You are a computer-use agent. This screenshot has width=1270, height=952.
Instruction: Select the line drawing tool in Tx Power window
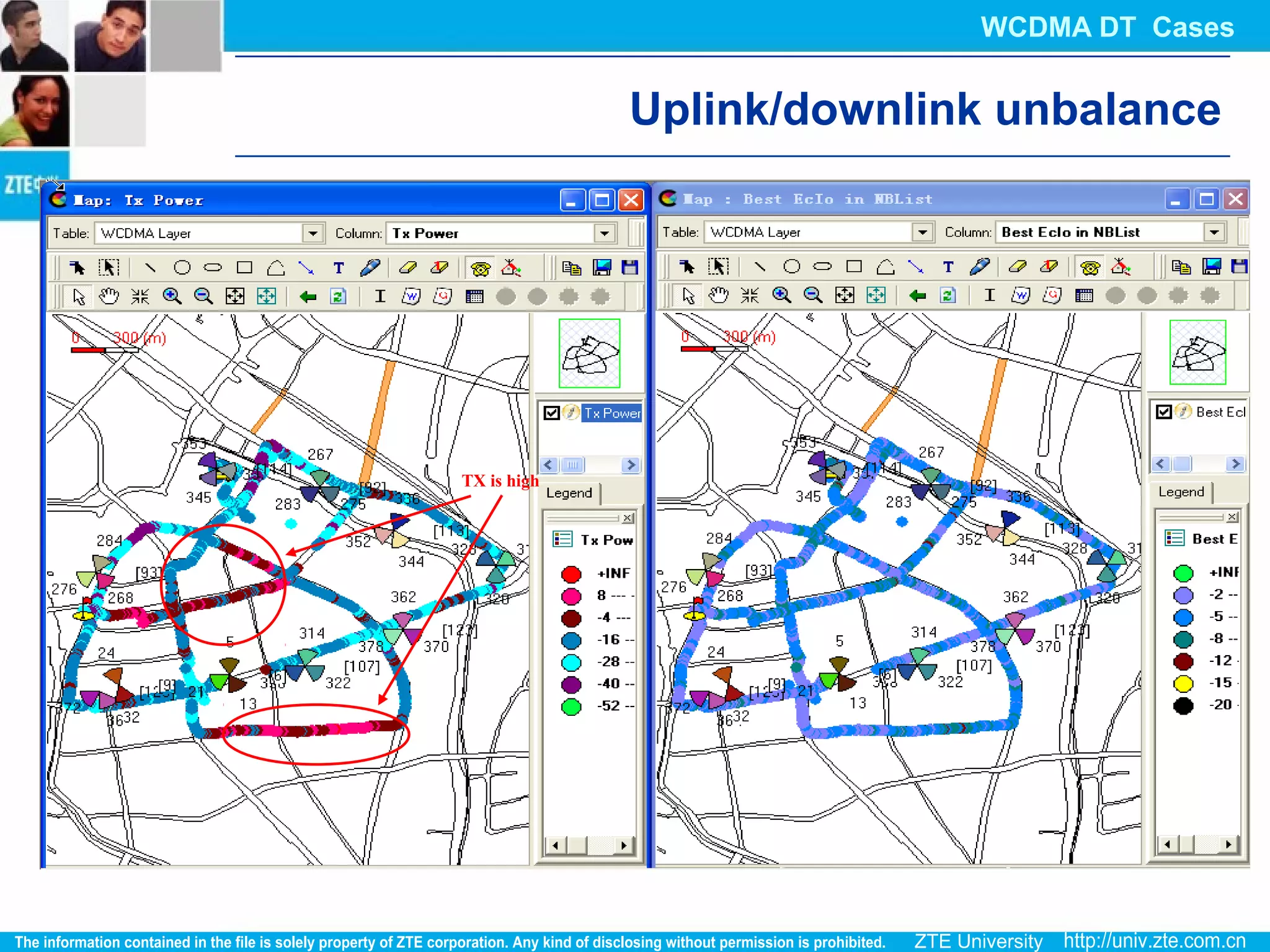click(x=149, y=268)
